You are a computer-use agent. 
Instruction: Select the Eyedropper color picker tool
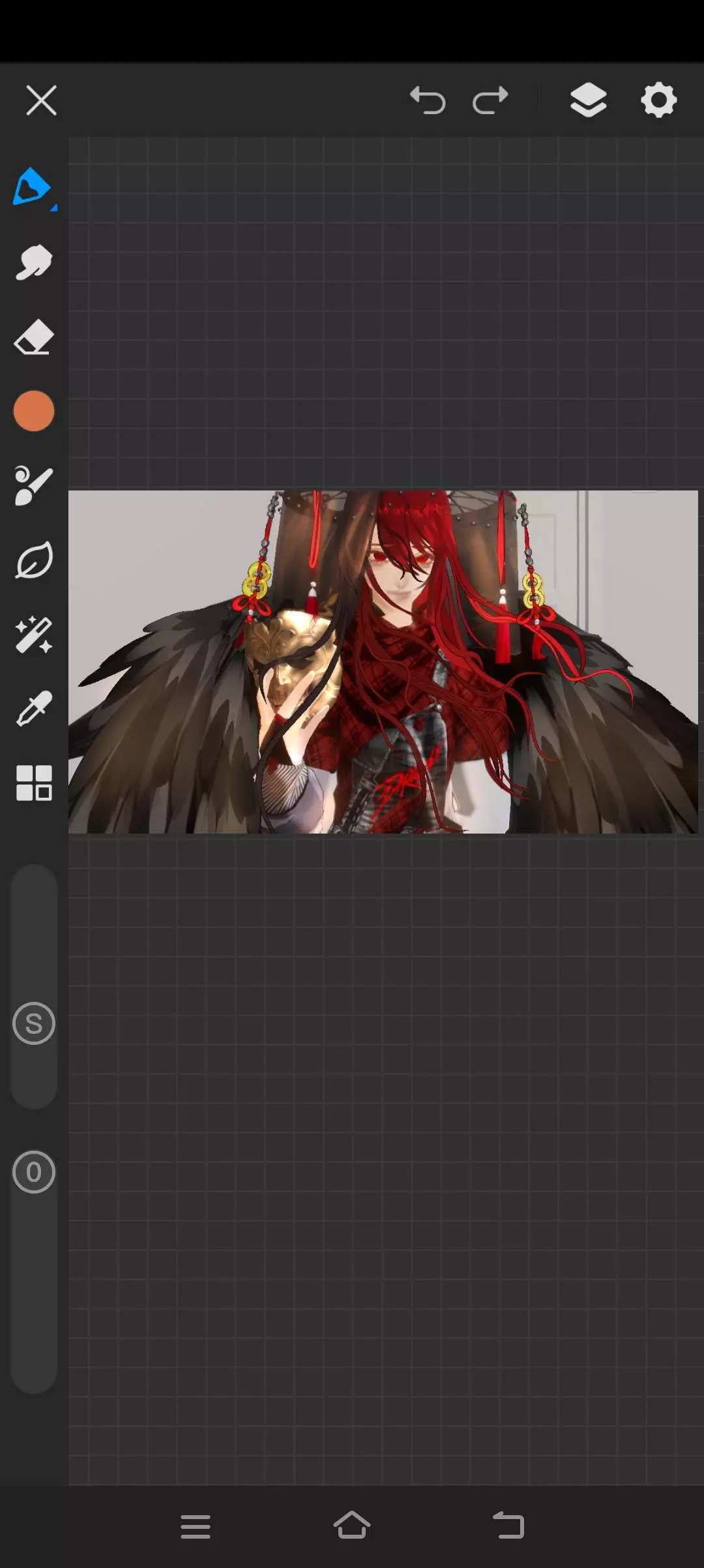[x=33, y=709]
